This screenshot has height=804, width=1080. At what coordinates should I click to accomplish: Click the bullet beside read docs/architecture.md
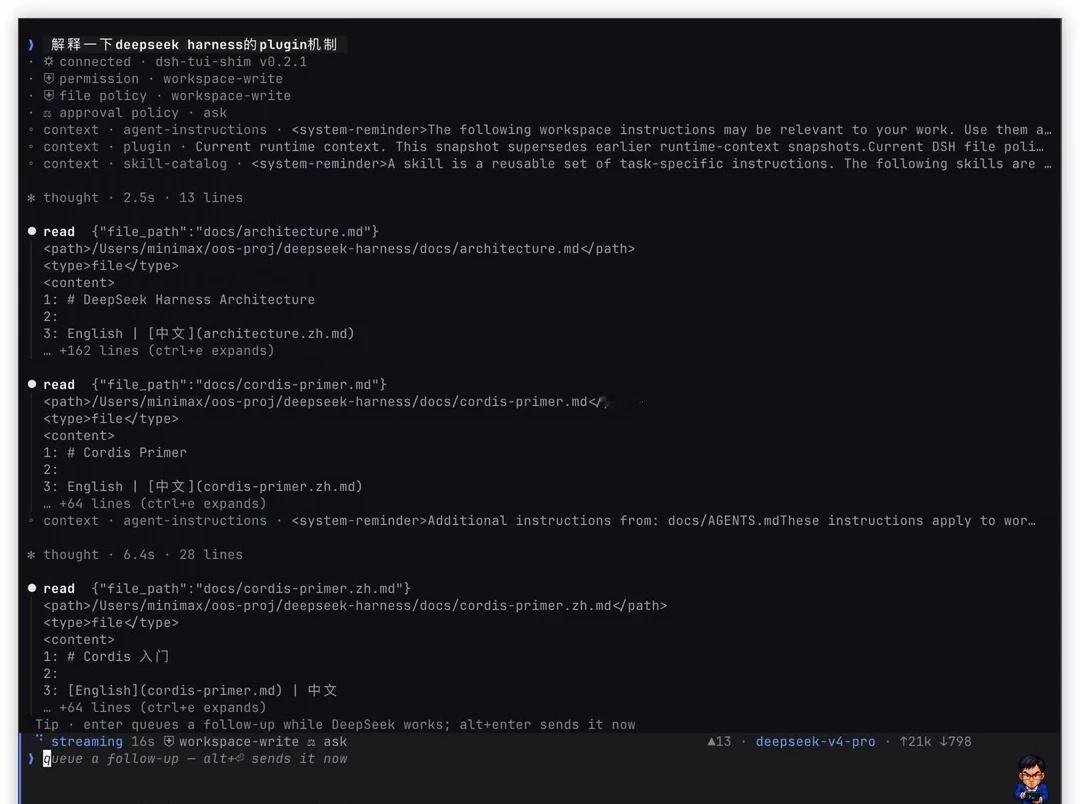point(32,231)
